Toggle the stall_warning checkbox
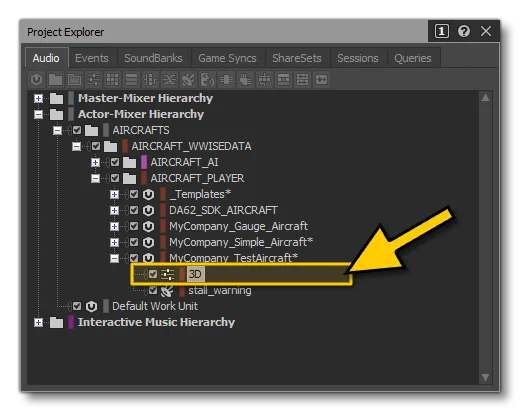This screenshot has height=412, width=520. tap(153, 290)
